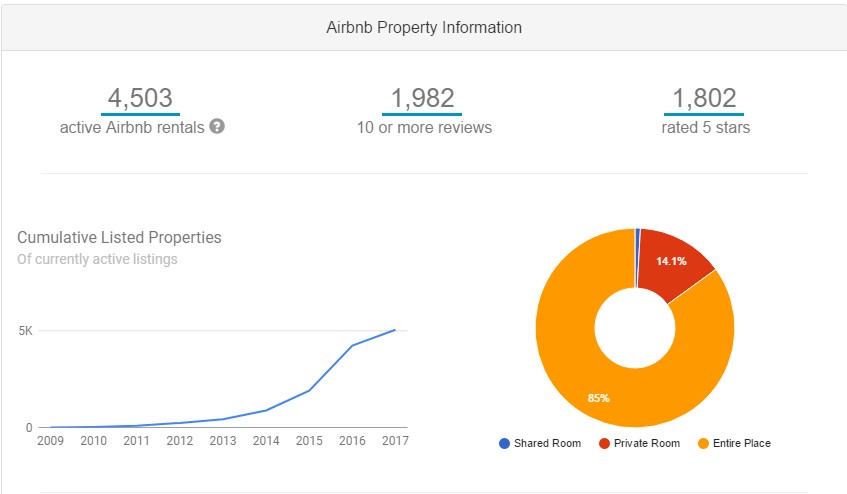Viewport: 847px width, 494px height.
Task: Click the 'active Airbnb rentals' label
Action: 132,127
